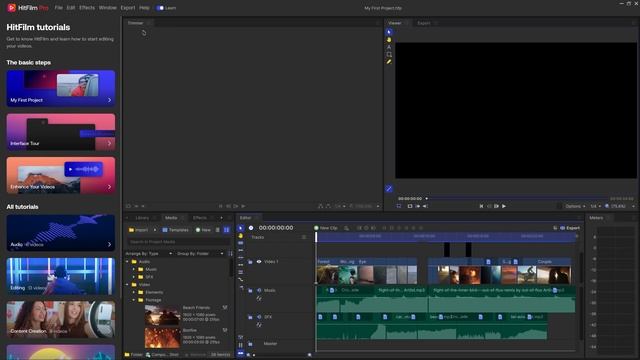
Task: Open Viewer Options dropdown
Action: 576,206
